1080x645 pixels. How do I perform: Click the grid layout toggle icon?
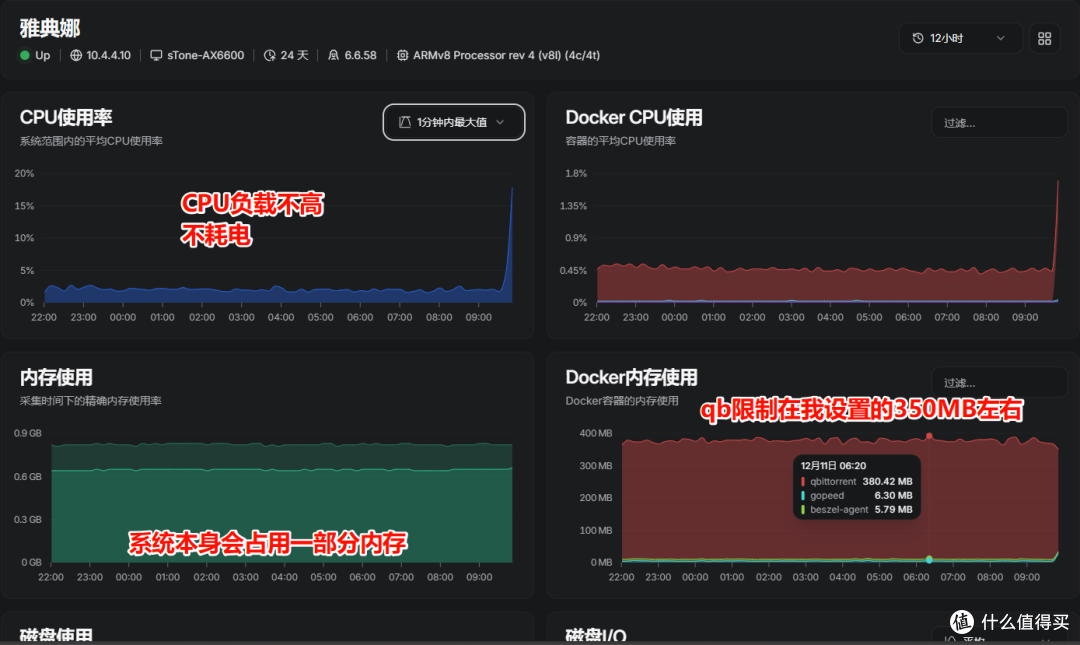pyautogui.click(x=1044, y=39)
